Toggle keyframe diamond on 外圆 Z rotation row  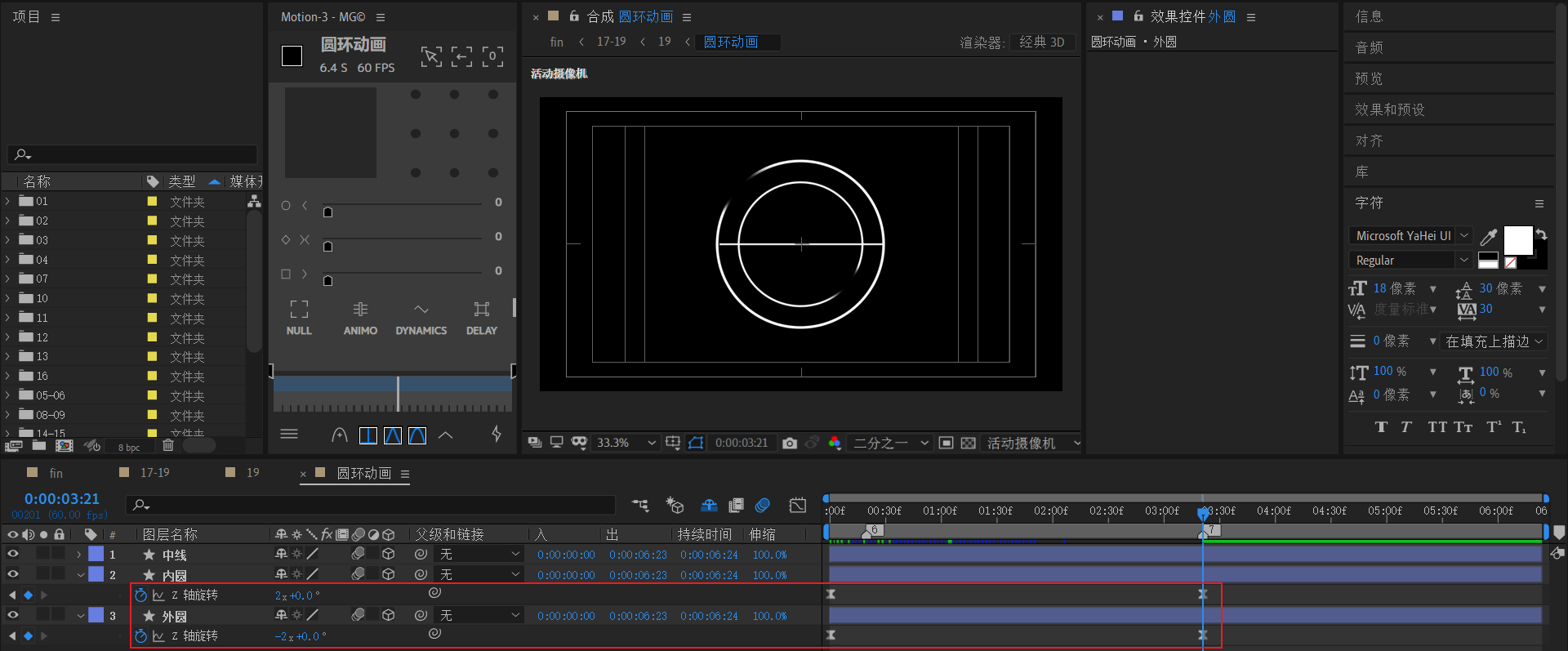click(x=28, y=635)
